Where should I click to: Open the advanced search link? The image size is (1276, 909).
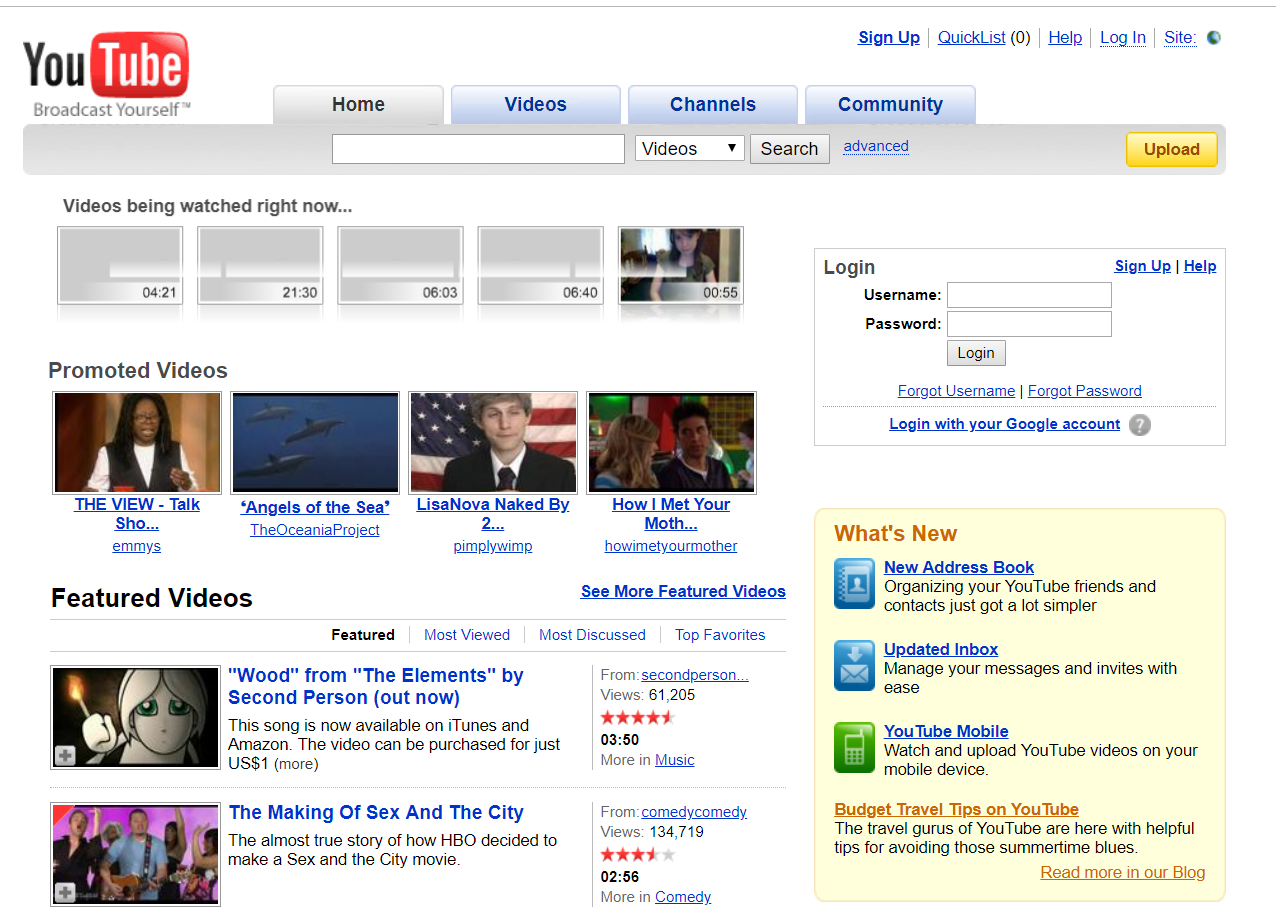[876, 146]
